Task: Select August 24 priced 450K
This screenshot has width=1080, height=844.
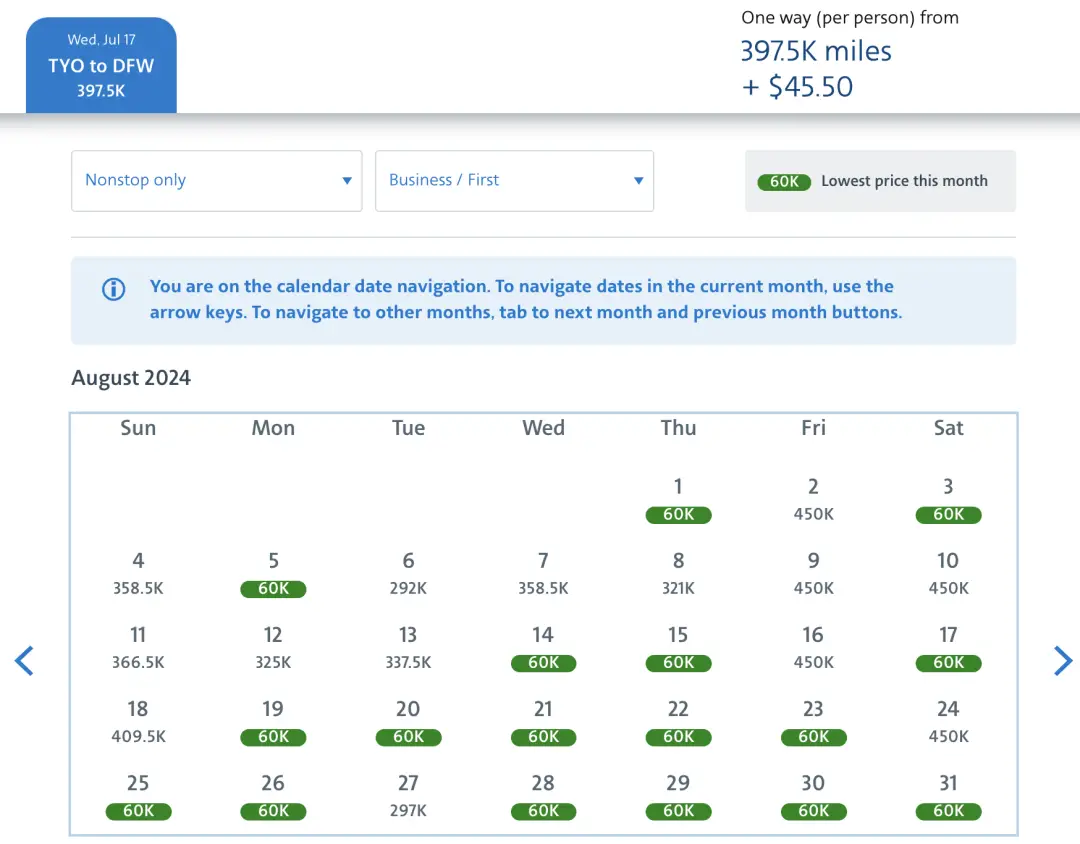Action: [x=948, y=722]
